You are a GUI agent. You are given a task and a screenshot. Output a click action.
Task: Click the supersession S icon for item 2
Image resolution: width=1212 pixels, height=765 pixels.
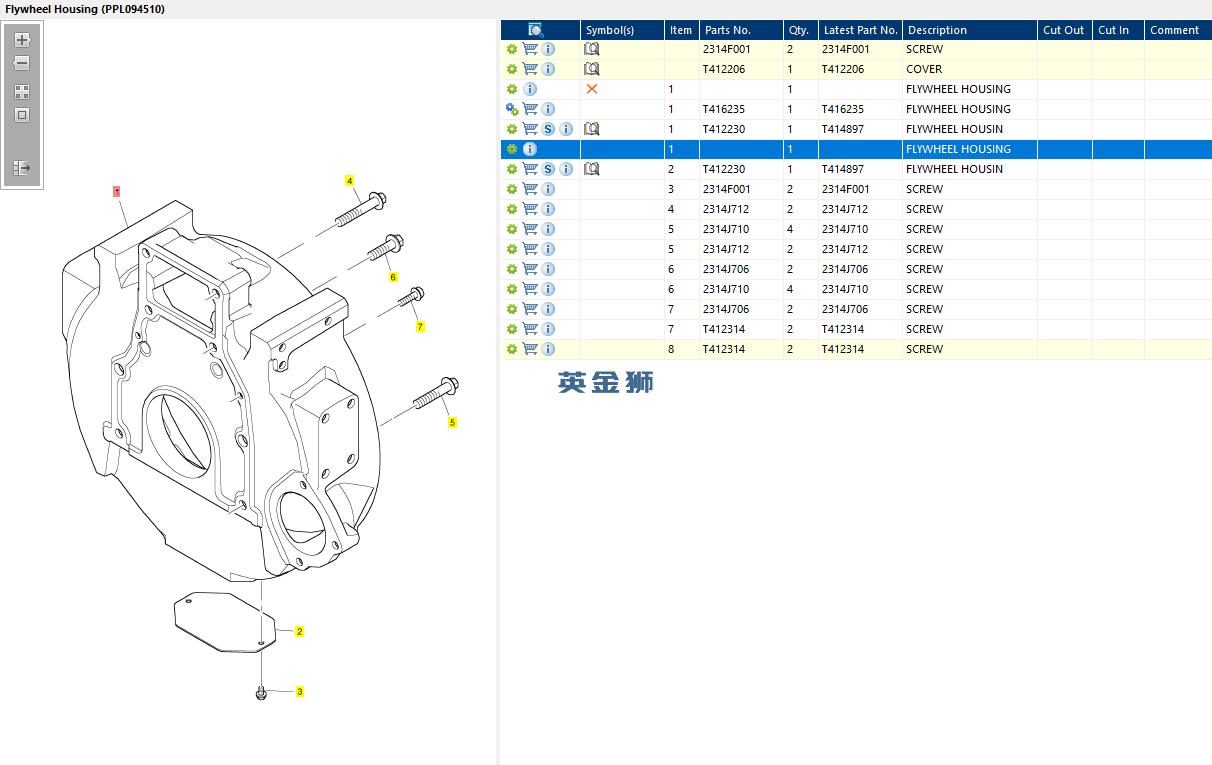coord(548,169)
